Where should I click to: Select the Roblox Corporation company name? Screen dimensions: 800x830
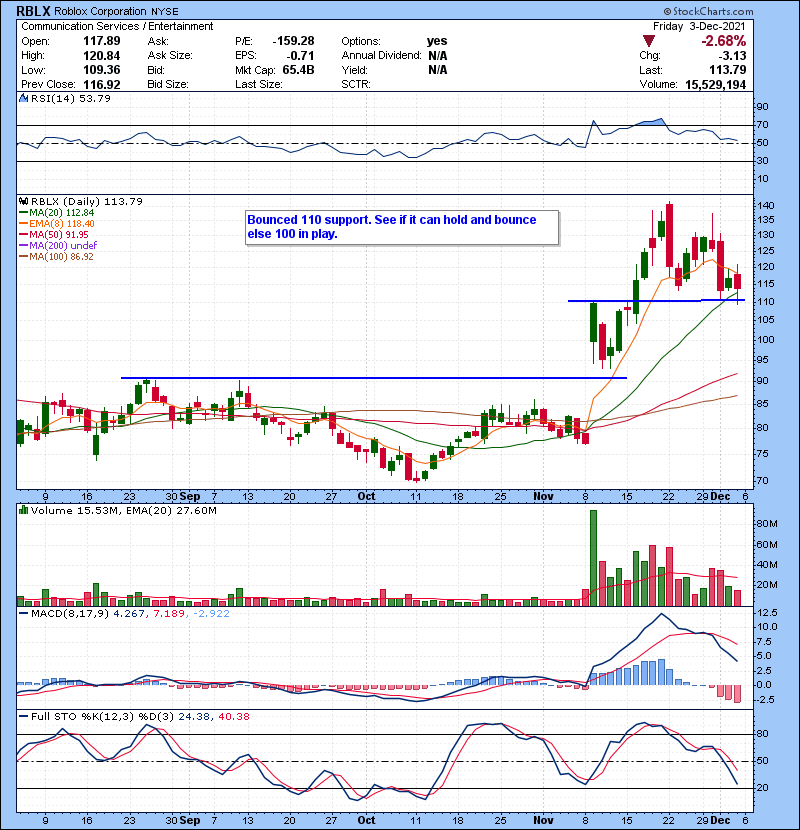coord(100,11)
